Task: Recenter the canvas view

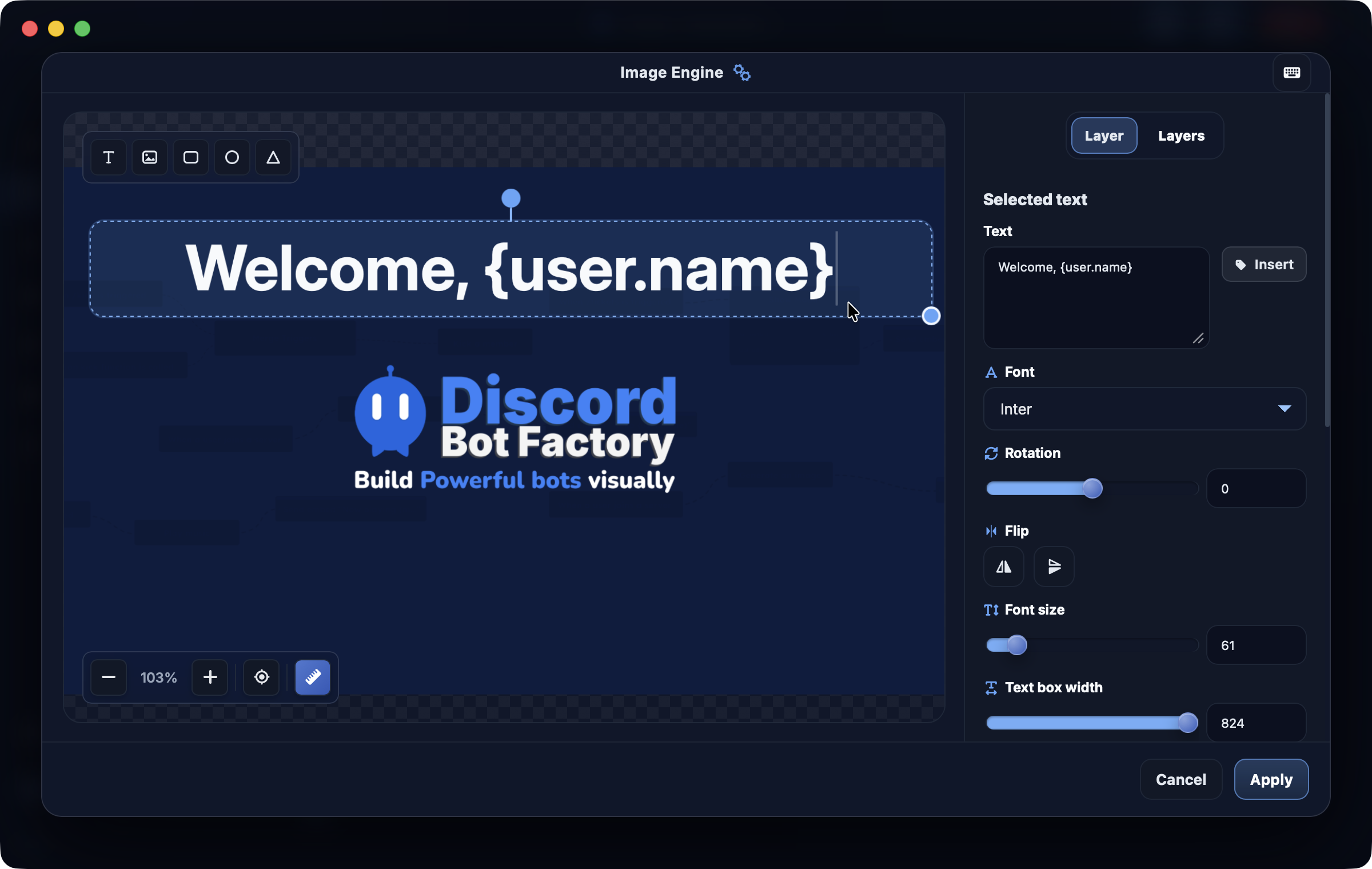Action: pyautogui.click(x=262, y=677)
